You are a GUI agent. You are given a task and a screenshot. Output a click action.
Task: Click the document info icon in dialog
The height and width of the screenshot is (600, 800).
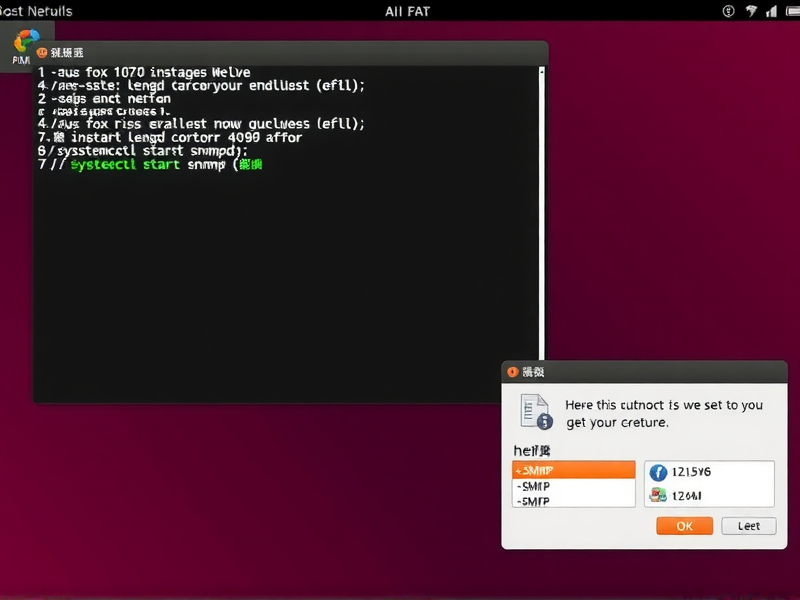535,412
